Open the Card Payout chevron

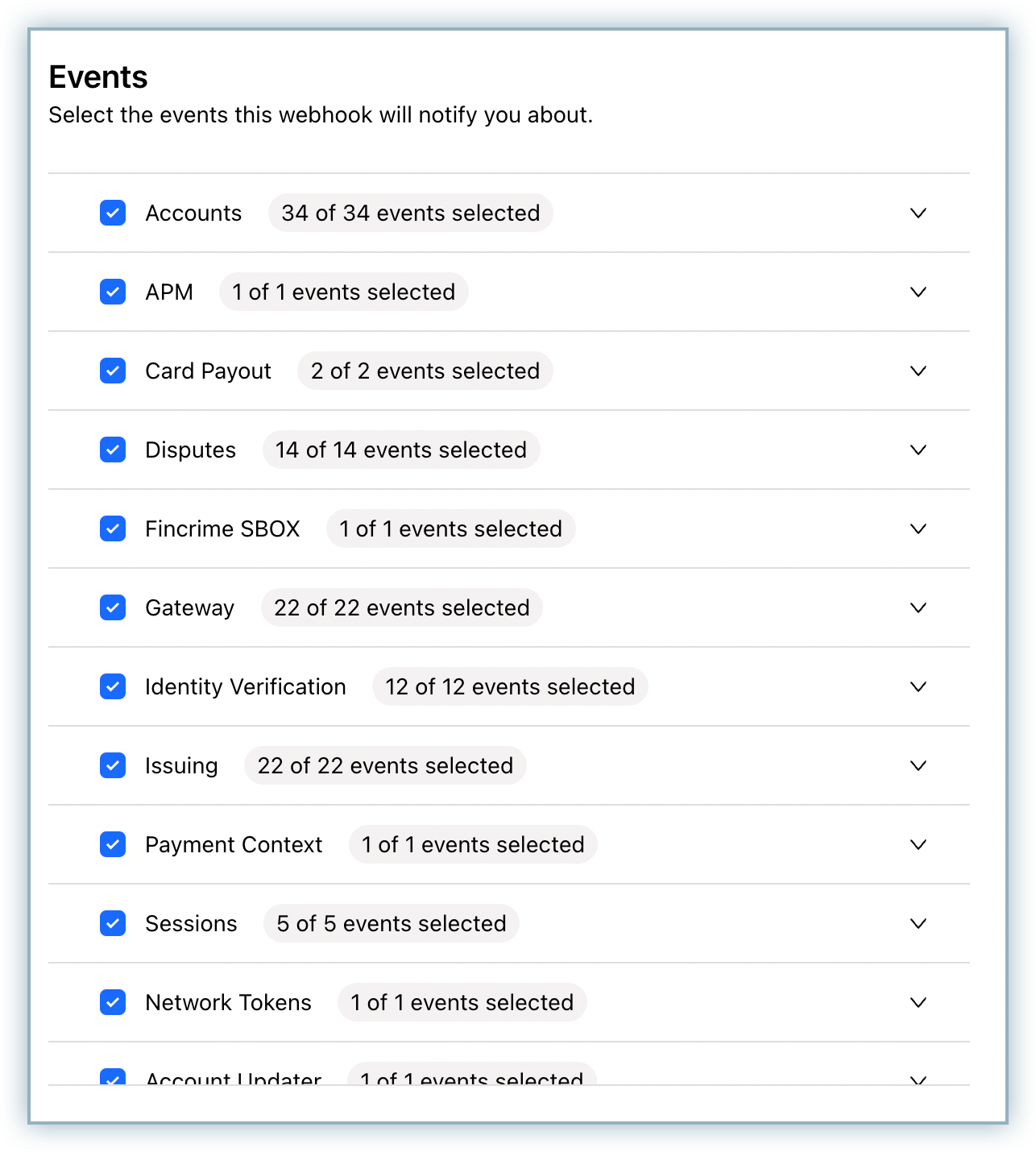point(918,371)
